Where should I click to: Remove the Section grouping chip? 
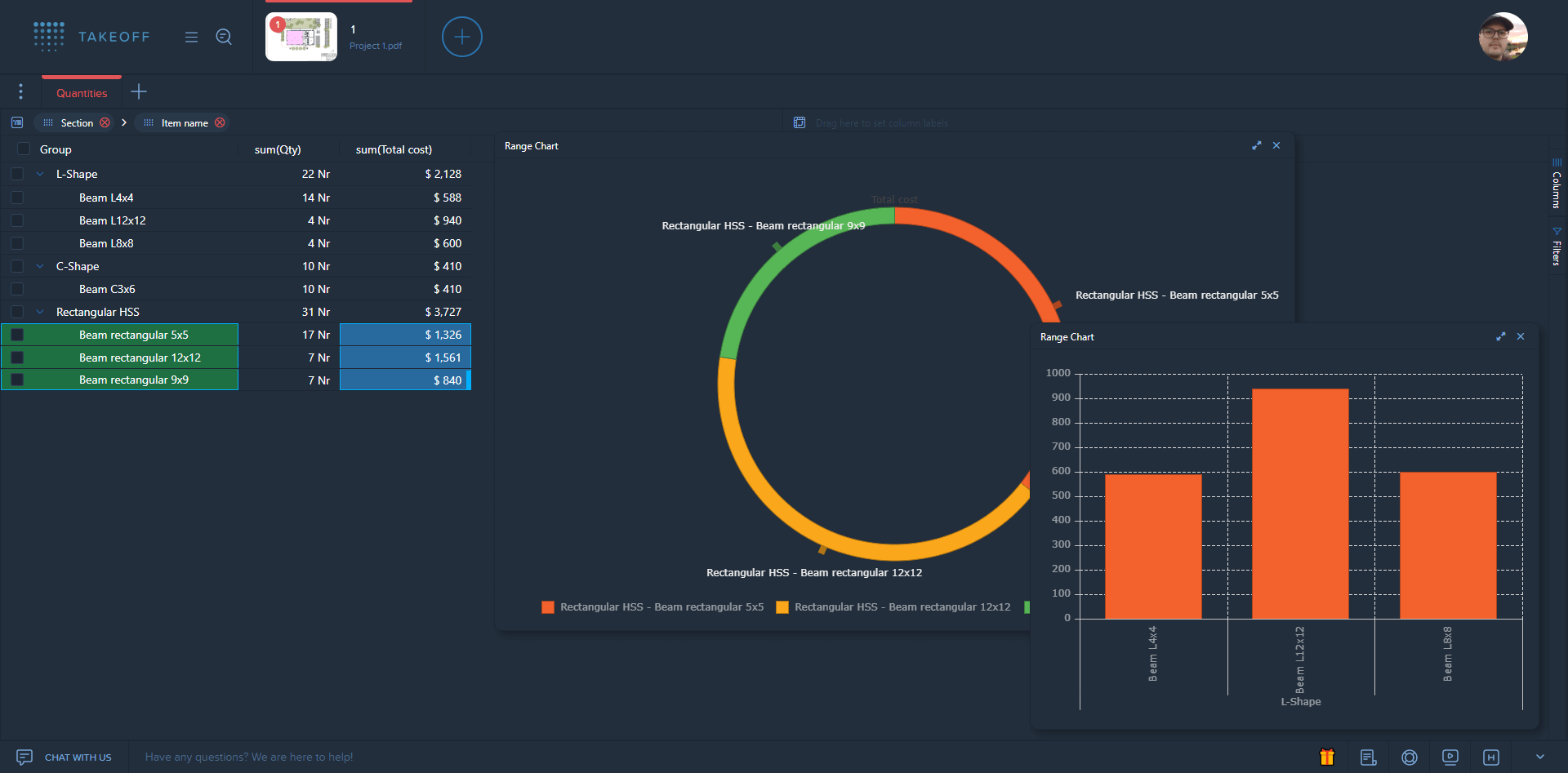[x=105, y=122]
